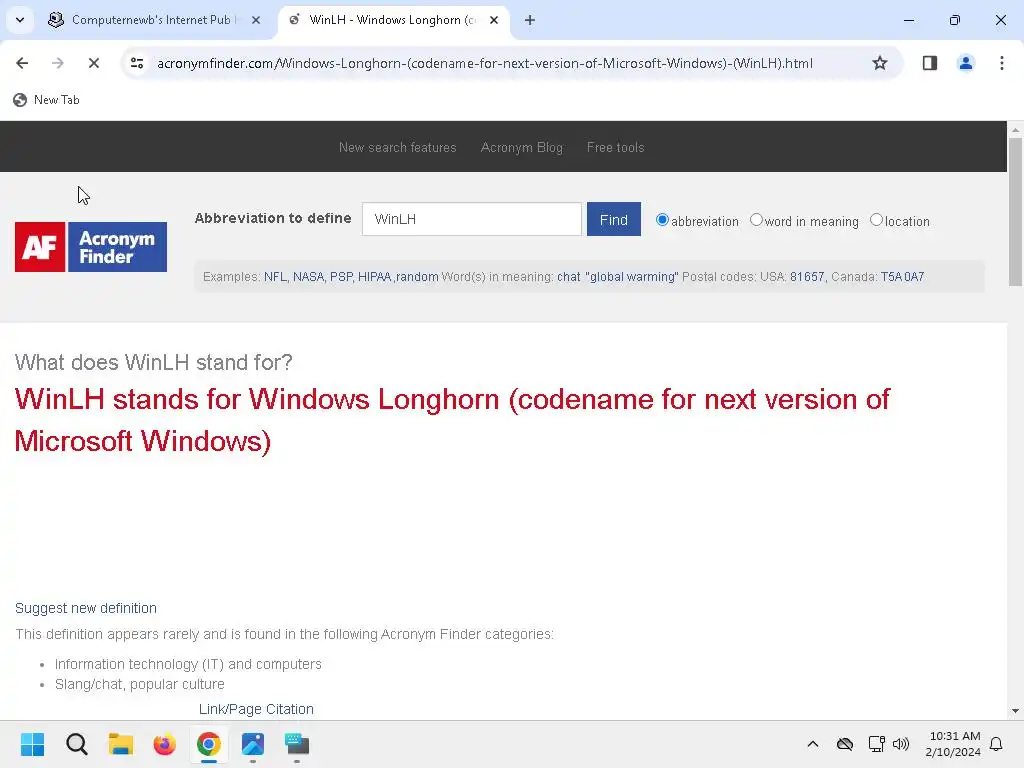Go back to the previous page
This screenshot has width=1024, height=768.
(22, 63)
